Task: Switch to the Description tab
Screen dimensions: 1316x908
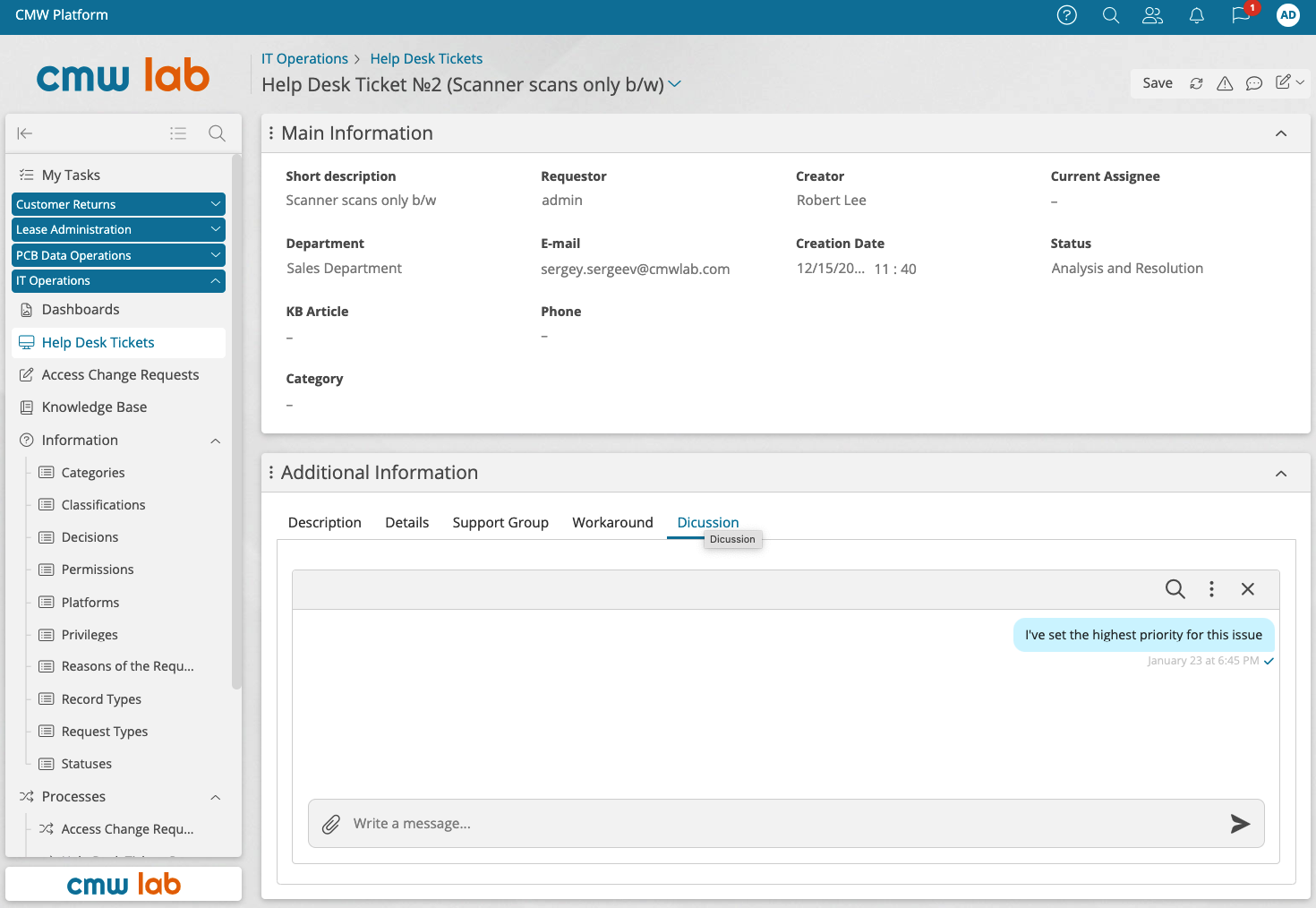Action: pyautogui.click(x=325, y=523)
